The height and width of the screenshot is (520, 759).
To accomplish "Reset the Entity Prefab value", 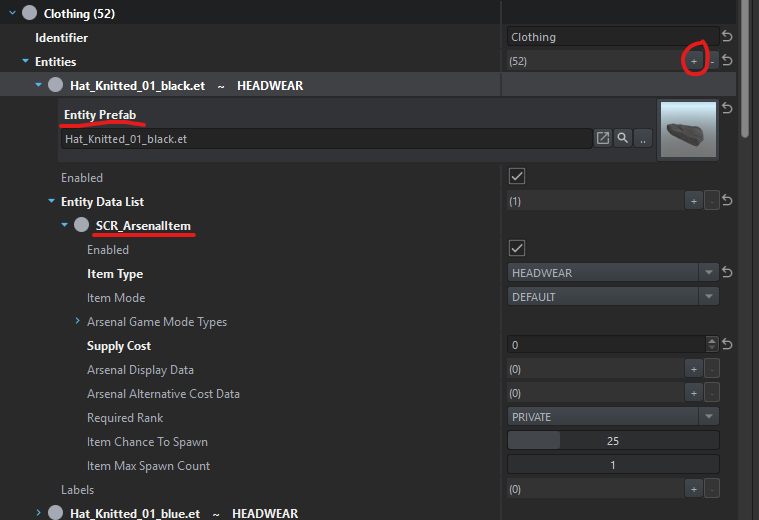I will [x=727, y=108].
